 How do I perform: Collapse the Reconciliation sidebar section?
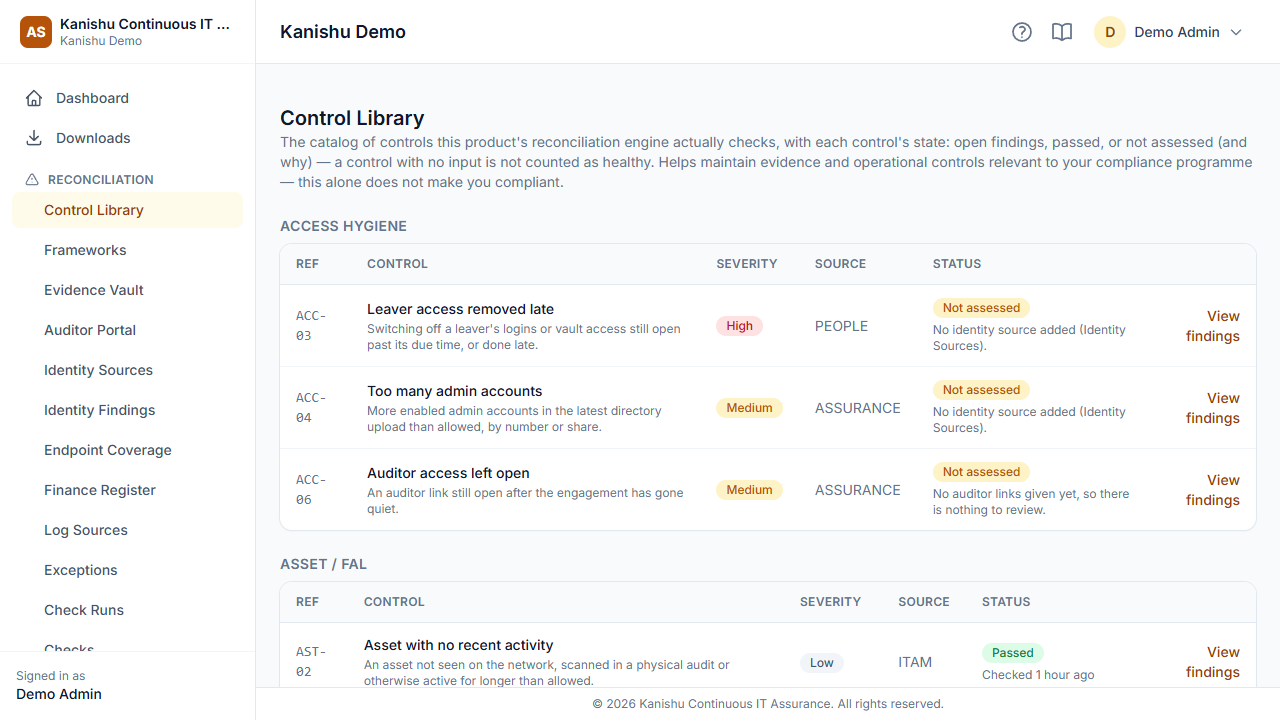point(100,180)
